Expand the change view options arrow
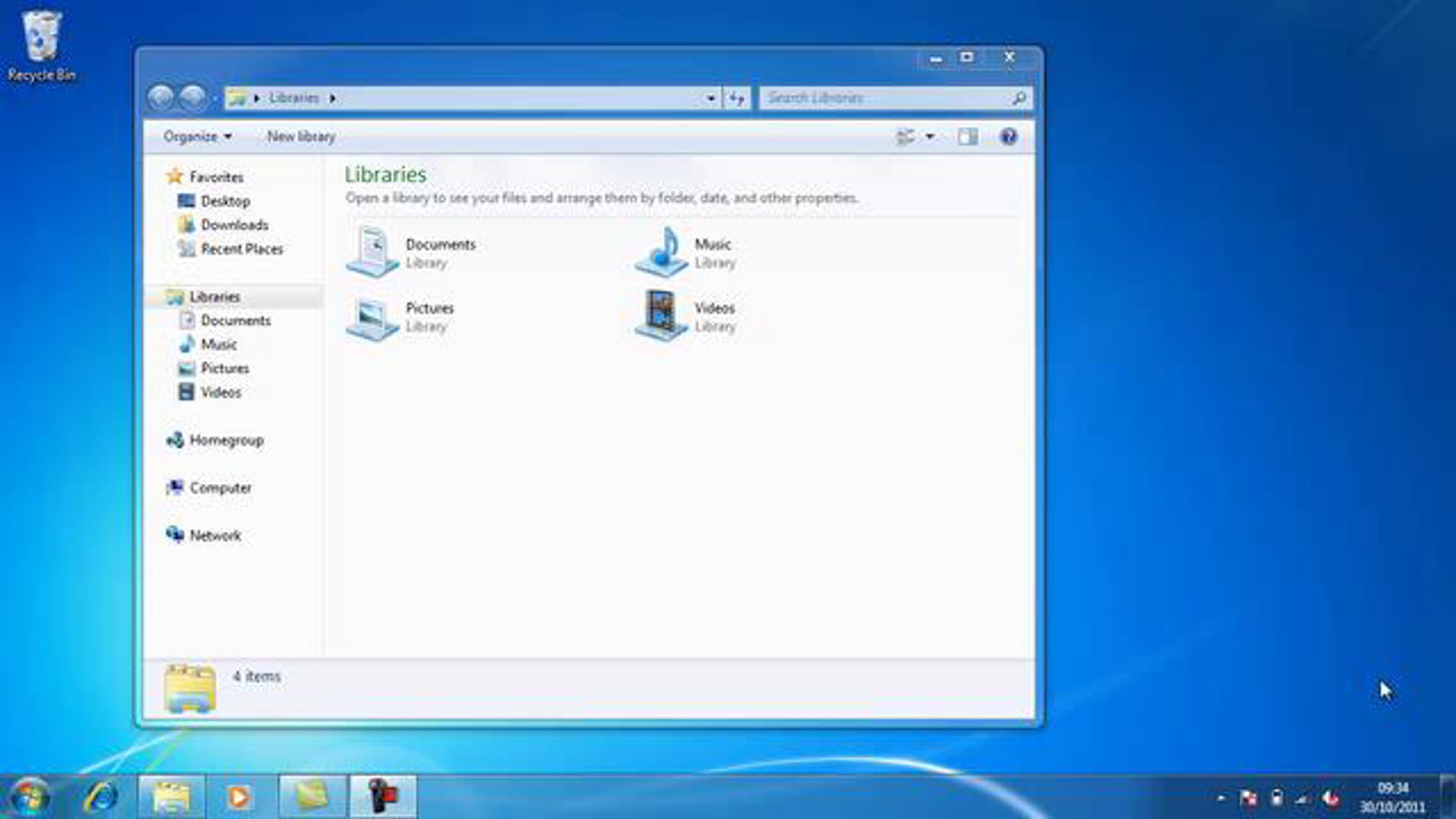1456x819 pixels. (x=929, y=136)
